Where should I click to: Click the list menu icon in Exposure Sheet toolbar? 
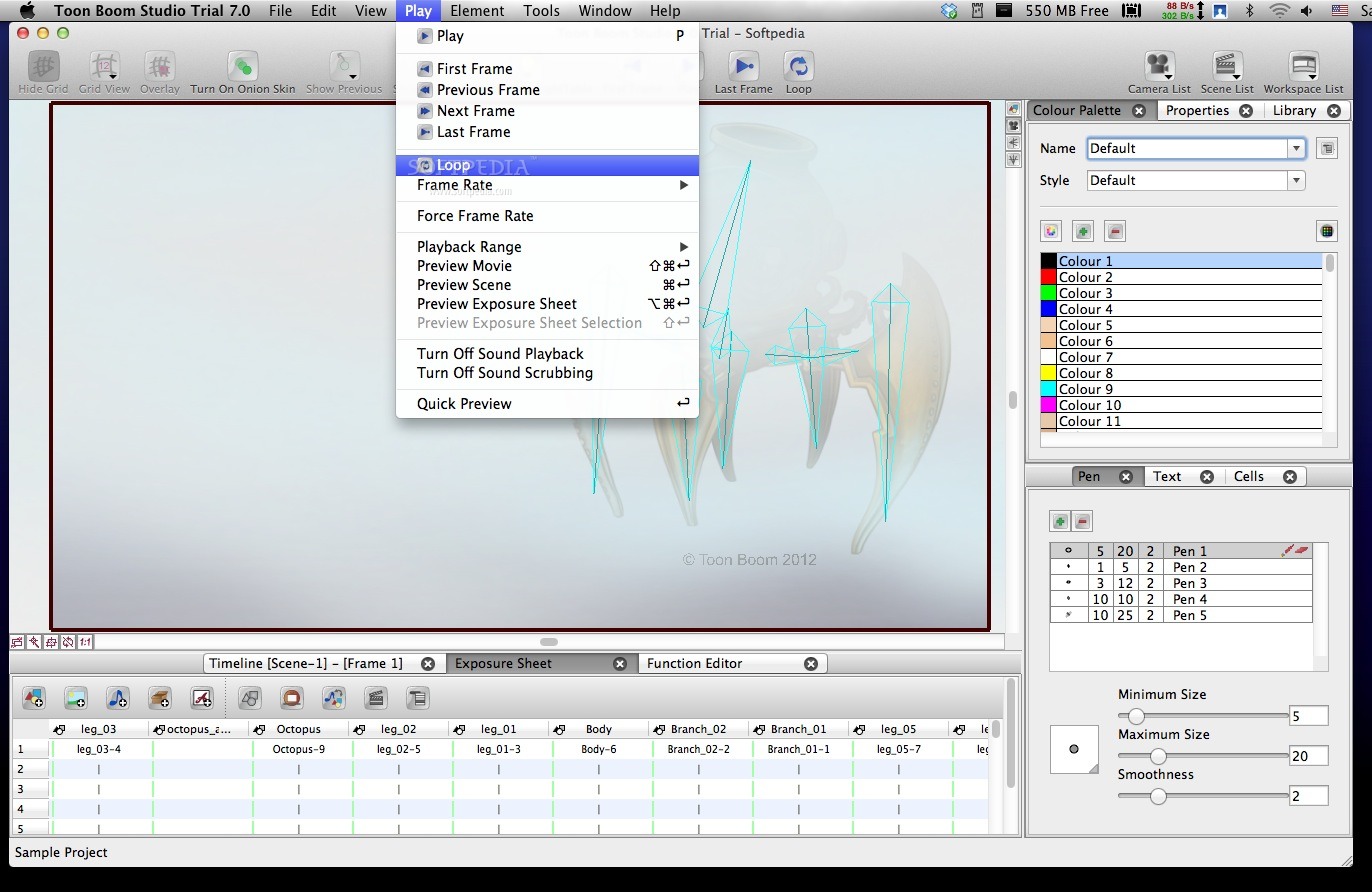pos(418,697)
